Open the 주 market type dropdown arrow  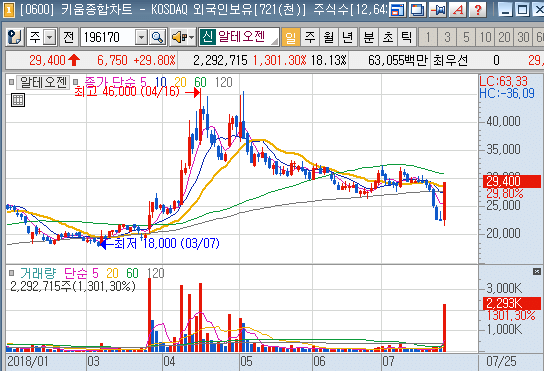[x=50, y=37]
